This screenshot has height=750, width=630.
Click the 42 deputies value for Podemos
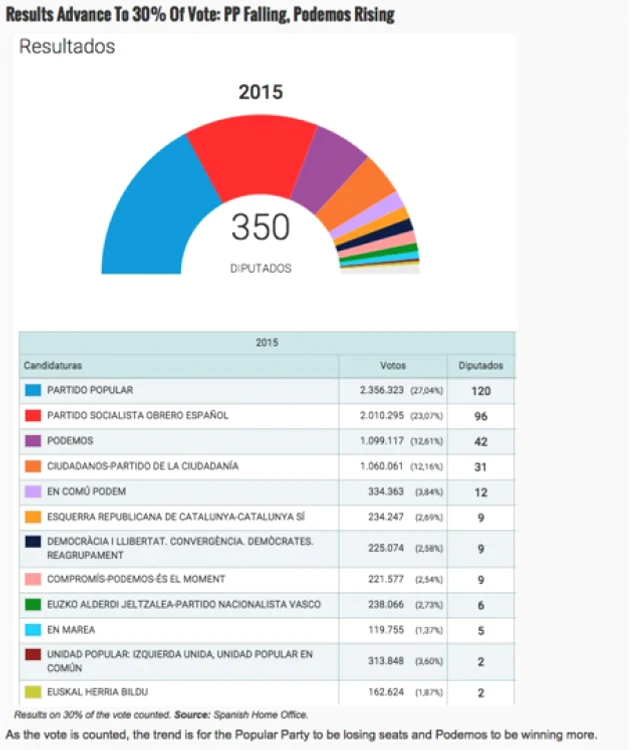point(481,441)
